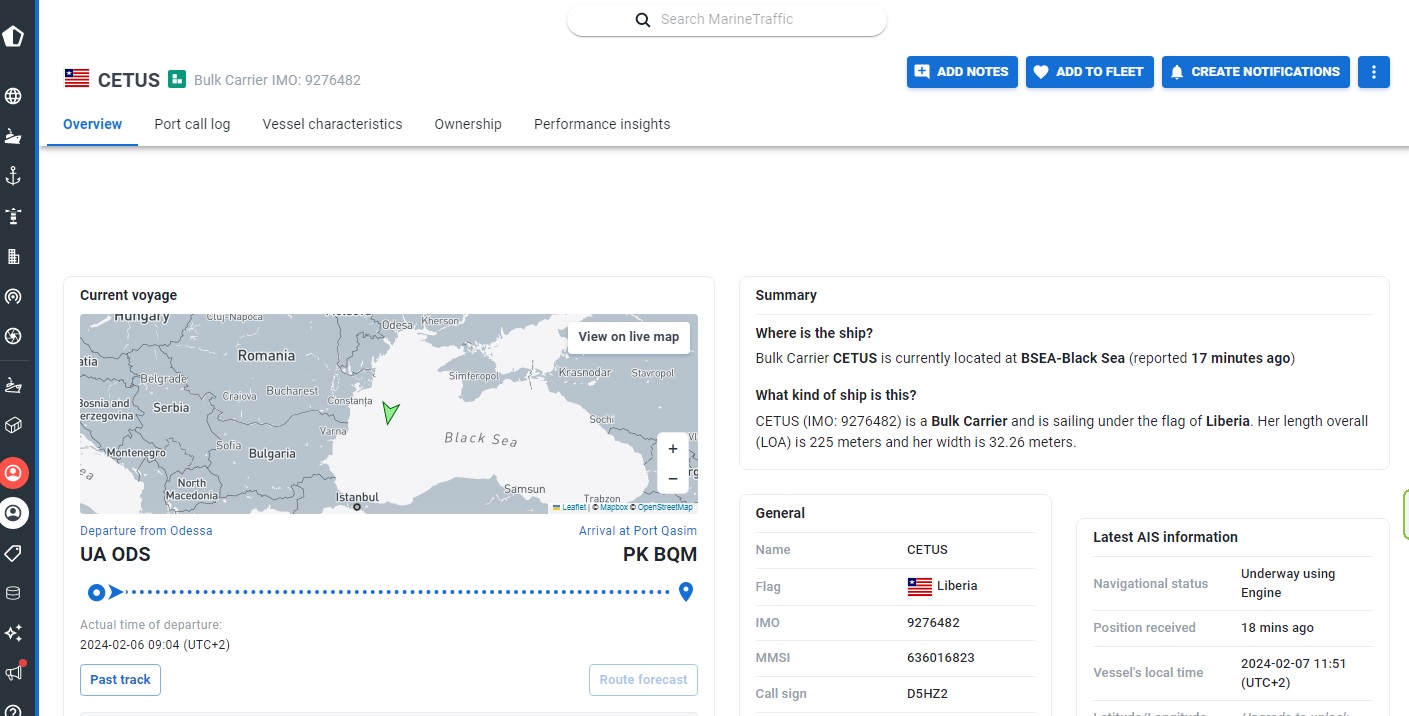The image size is (1409, 716).
Task: Open the megaphone announcements icon
Action: tap(14, 672)
